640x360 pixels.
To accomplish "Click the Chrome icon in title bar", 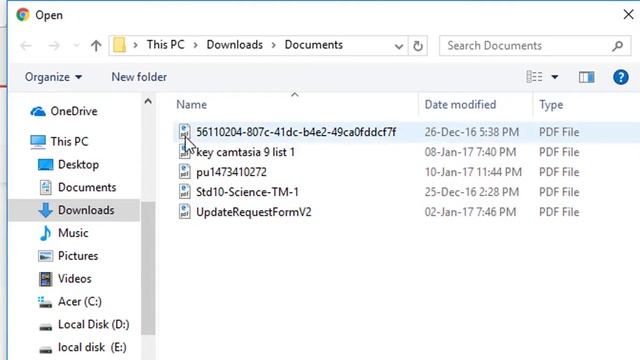I will point(23,15).
